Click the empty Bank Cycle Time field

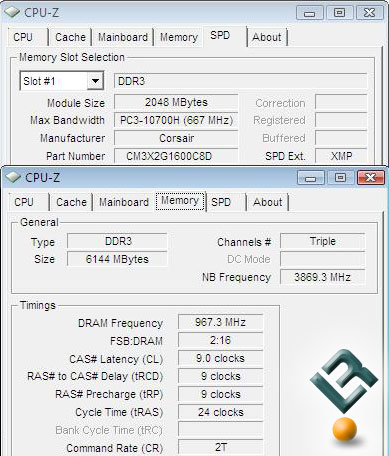[x=220, y=430]
